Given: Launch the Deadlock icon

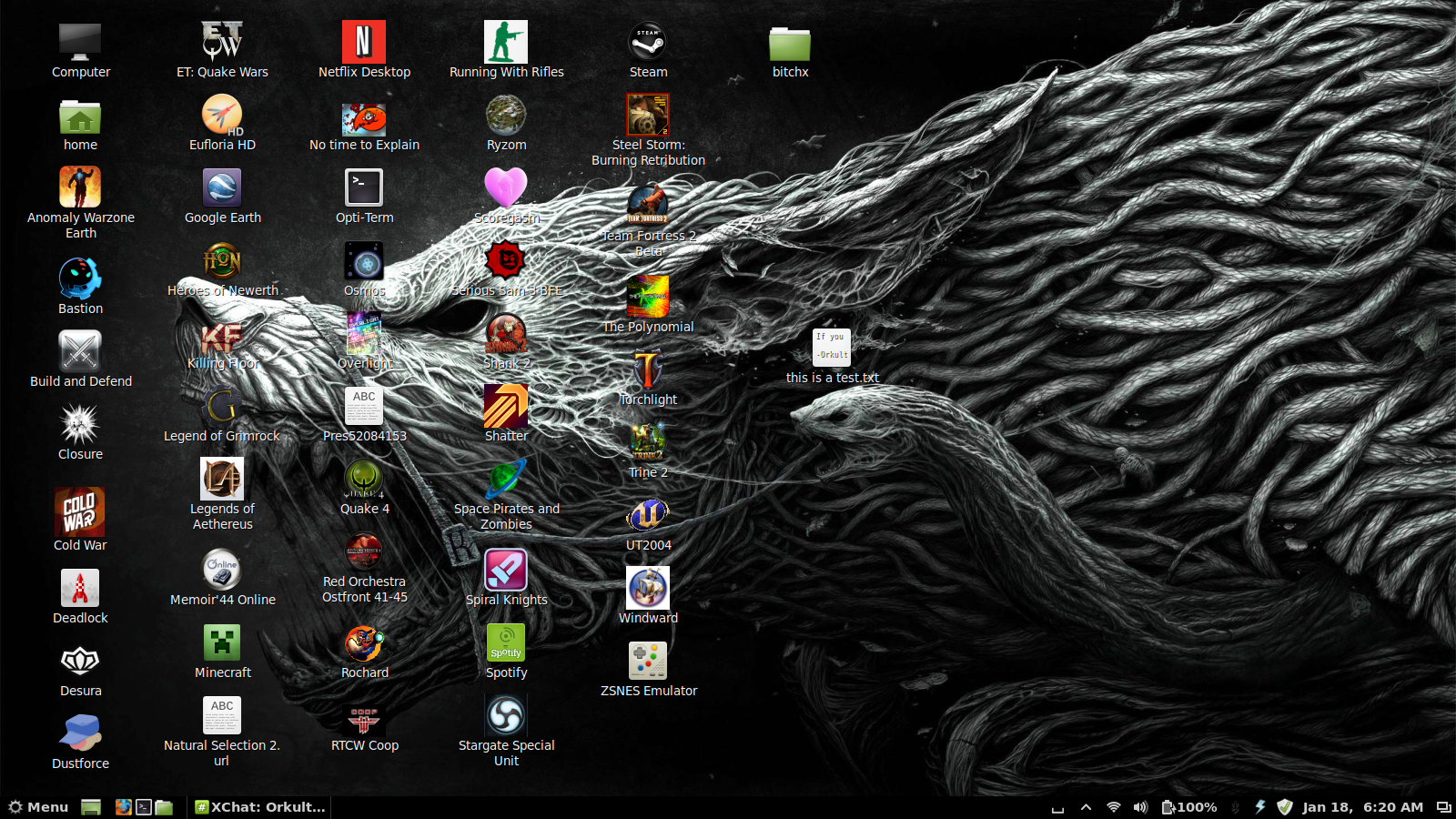Looking at the screenshot, I should tap(80, 588).
